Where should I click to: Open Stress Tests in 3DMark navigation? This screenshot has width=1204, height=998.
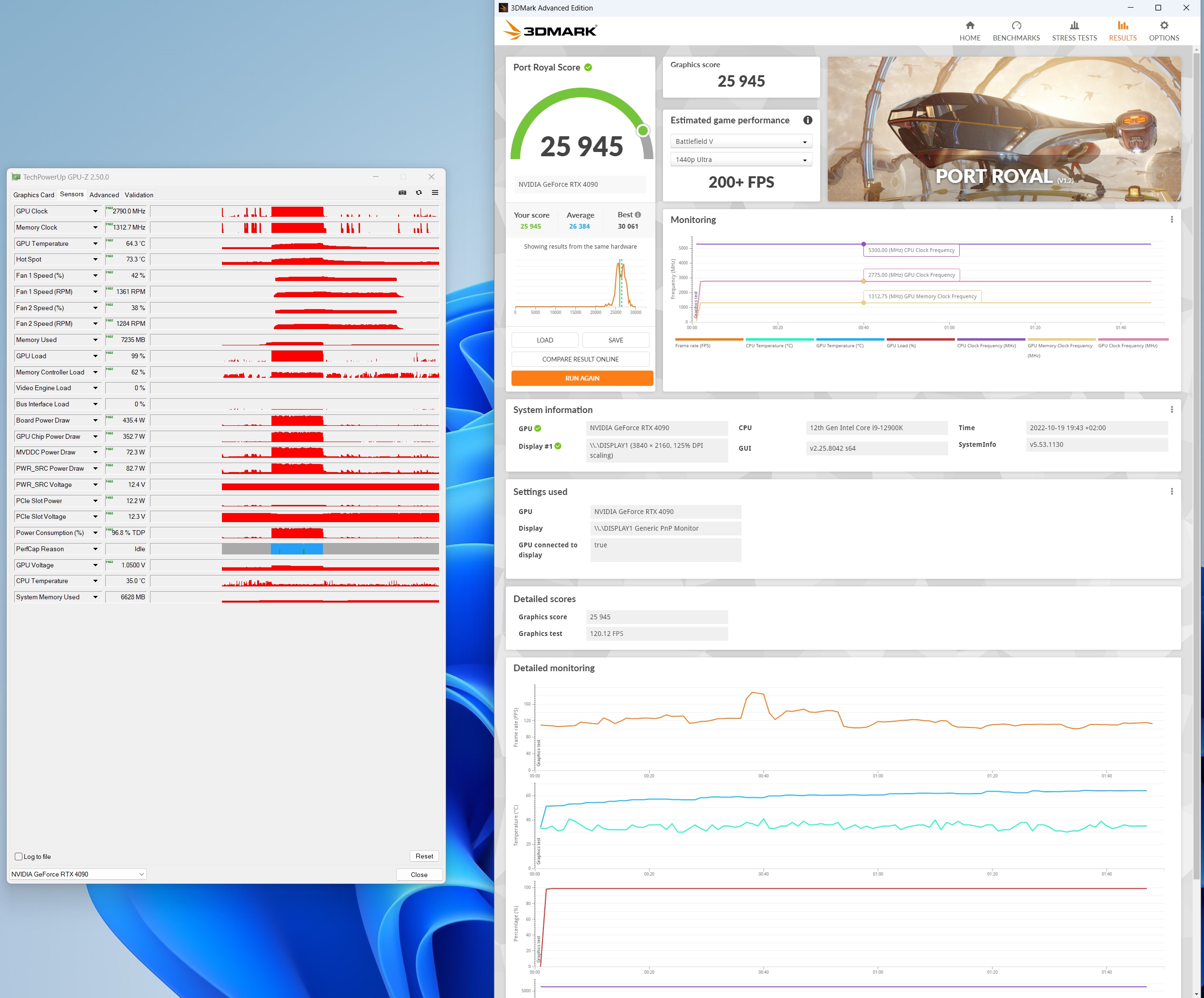tap(1074, 31)
